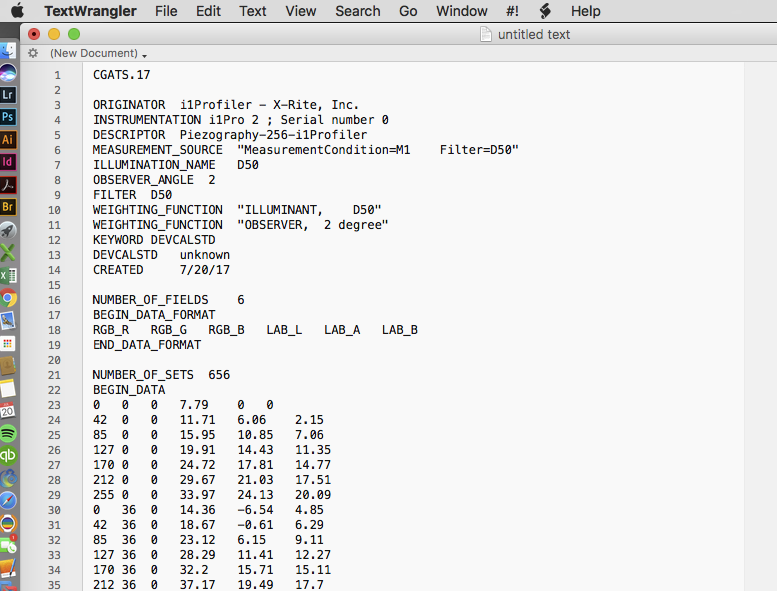Open Adobe Illustrator in the Dock
This screenshot has height=591, width=777.
8,140
